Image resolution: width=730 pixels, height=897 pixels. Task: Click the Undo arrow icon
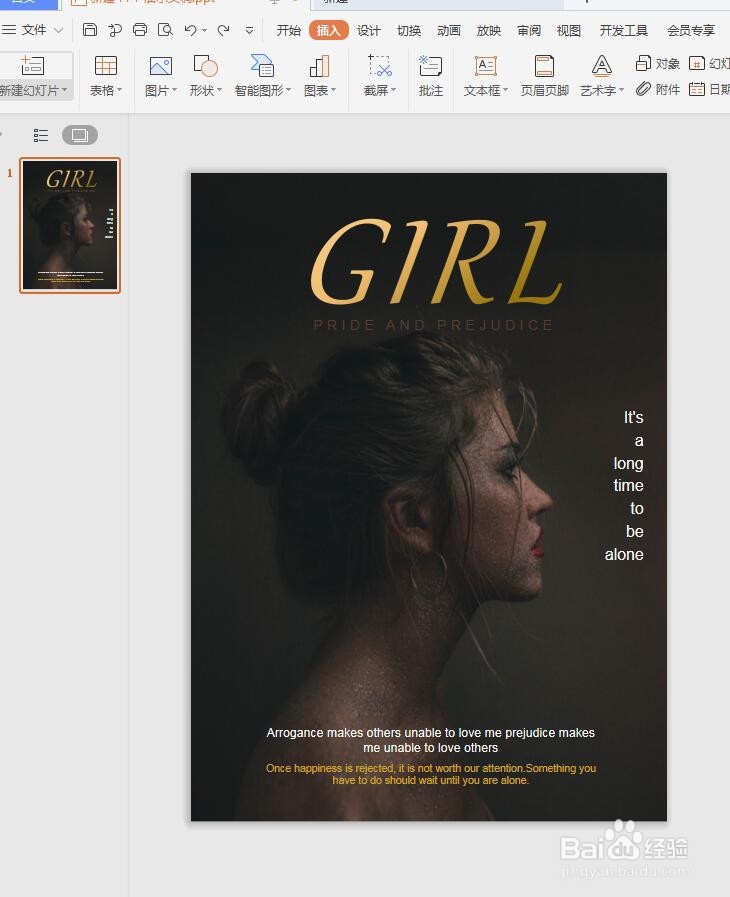click(191, 30)
